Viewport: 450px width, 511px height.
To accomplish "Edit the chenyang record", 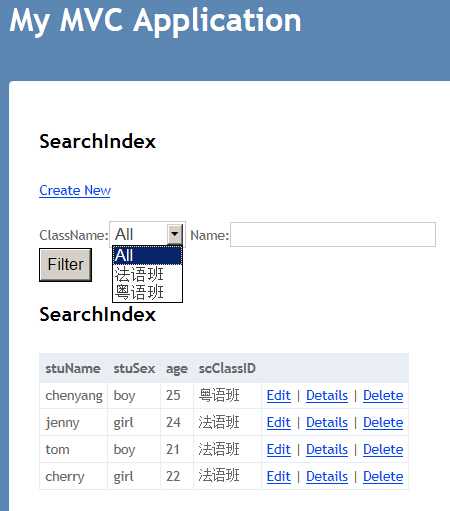I will click(279, 396).
